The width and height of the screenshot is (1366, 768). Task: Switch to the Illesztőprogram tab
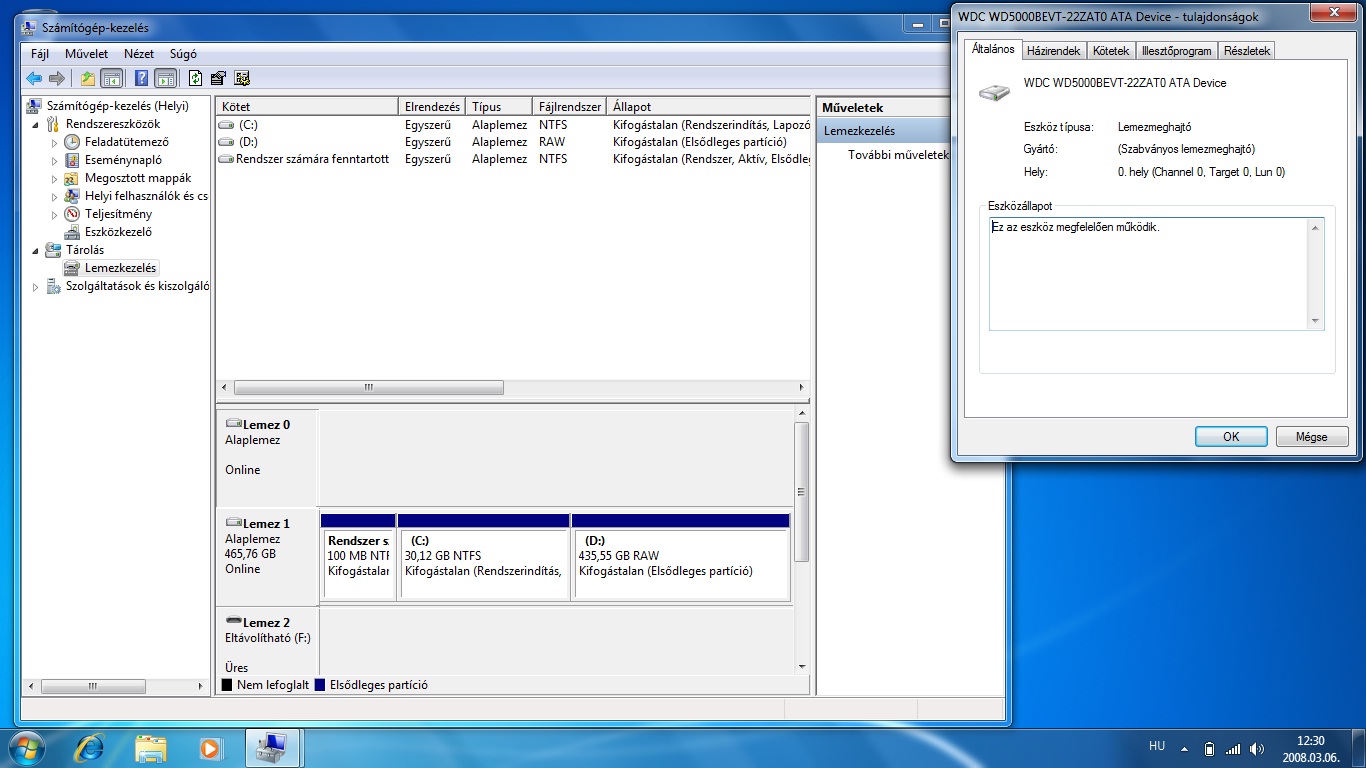pyautogui.click(x=1176, y=51)
